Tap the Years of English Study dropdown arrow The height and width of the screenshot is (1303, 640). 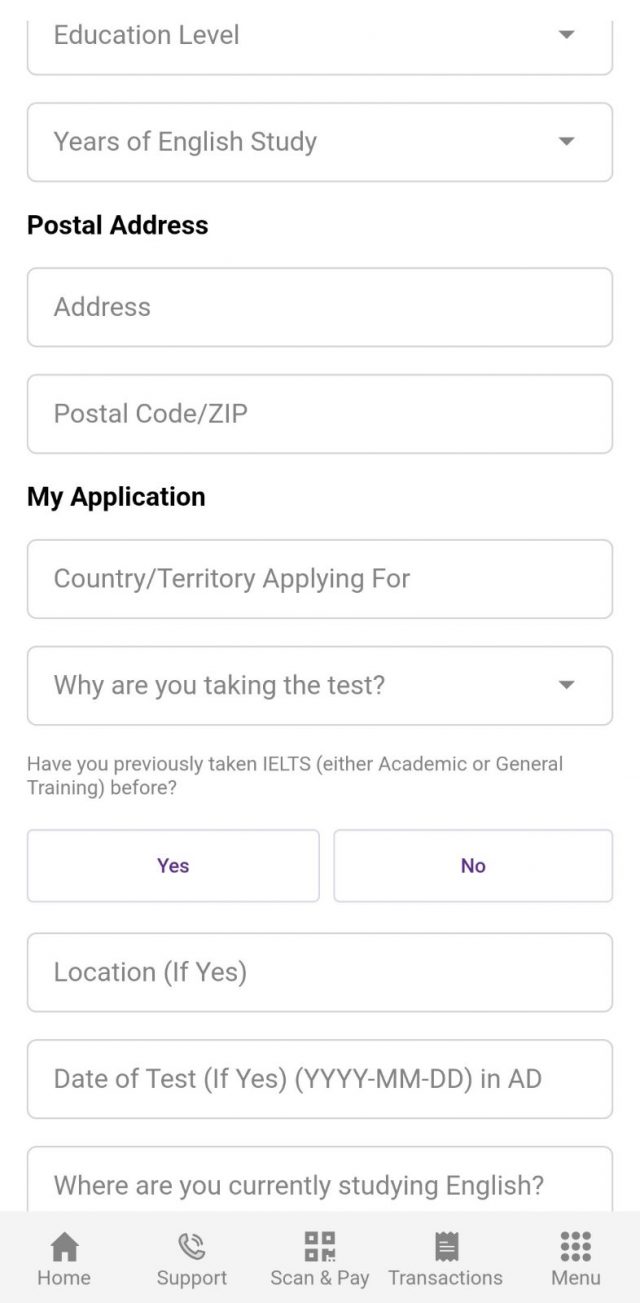[566, 142]
